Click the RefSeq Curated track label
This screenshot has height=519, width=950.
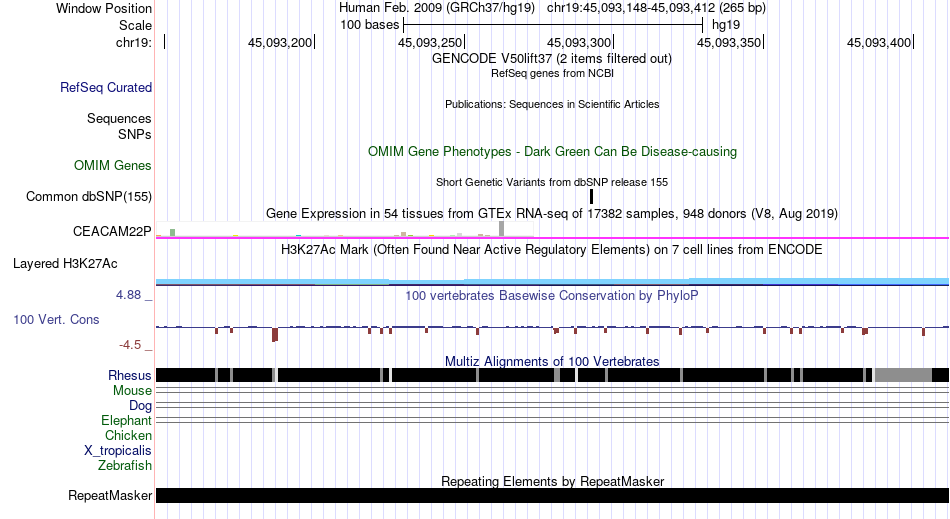click(105, 88)
